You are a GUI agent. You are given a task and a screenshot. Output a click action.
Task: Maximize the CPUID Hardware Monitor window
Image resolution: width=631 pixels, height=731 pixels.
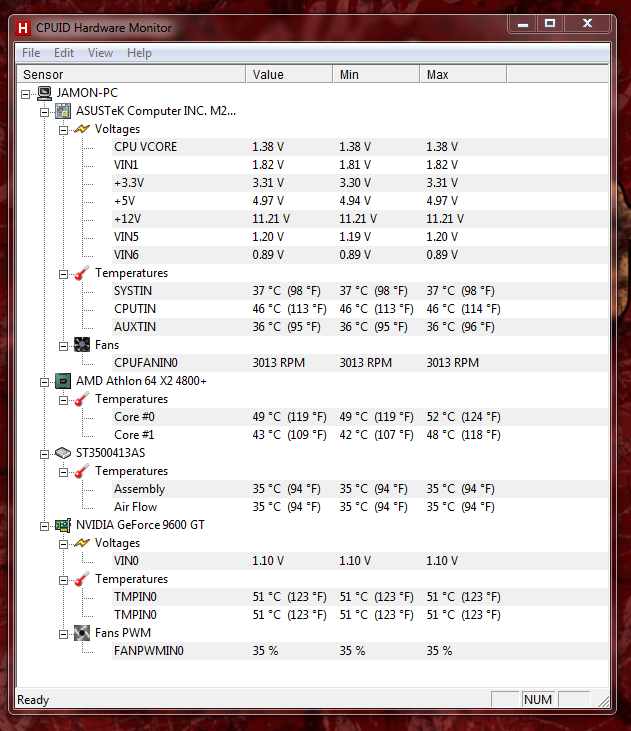550,24
